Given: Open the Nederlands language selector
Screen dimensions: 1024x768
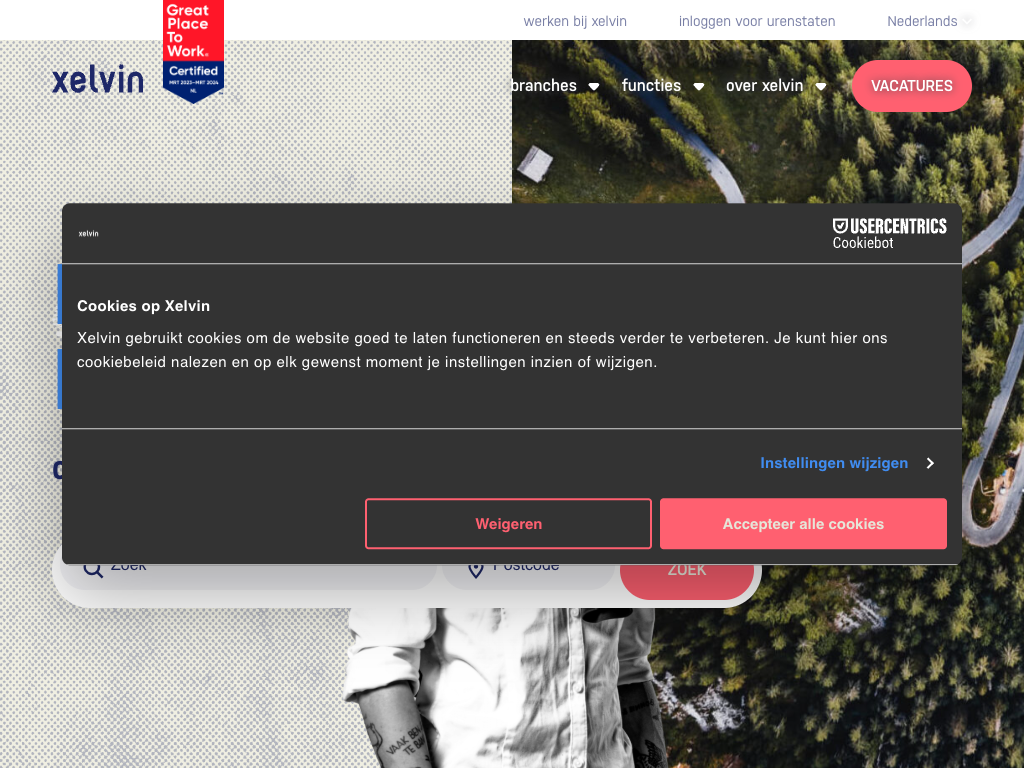Looking at the screenshot, I should (x=929, y=21).
